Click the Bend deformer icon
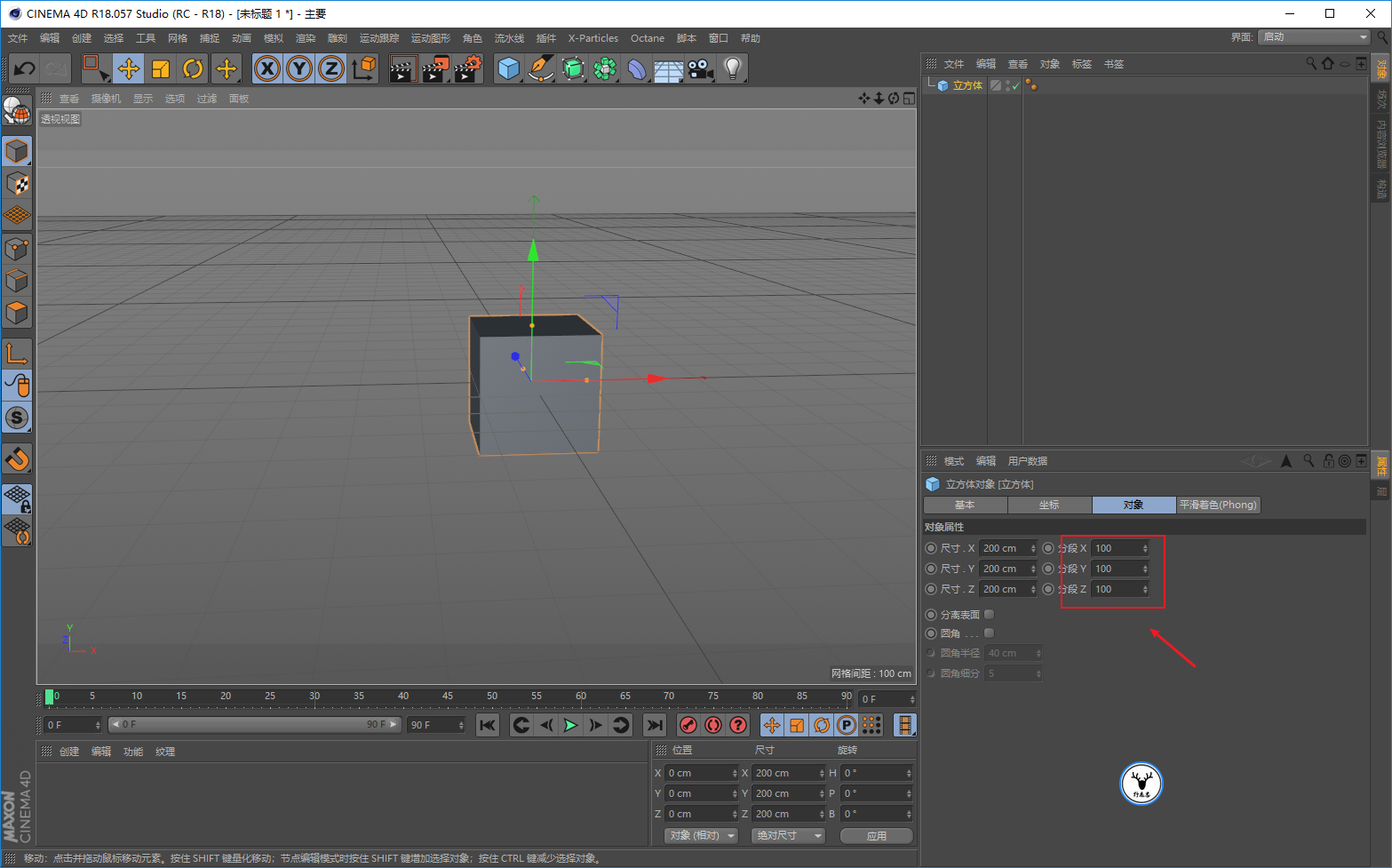Image resolution: width=1392 pixels, height=868 pixels. [637, 68]
